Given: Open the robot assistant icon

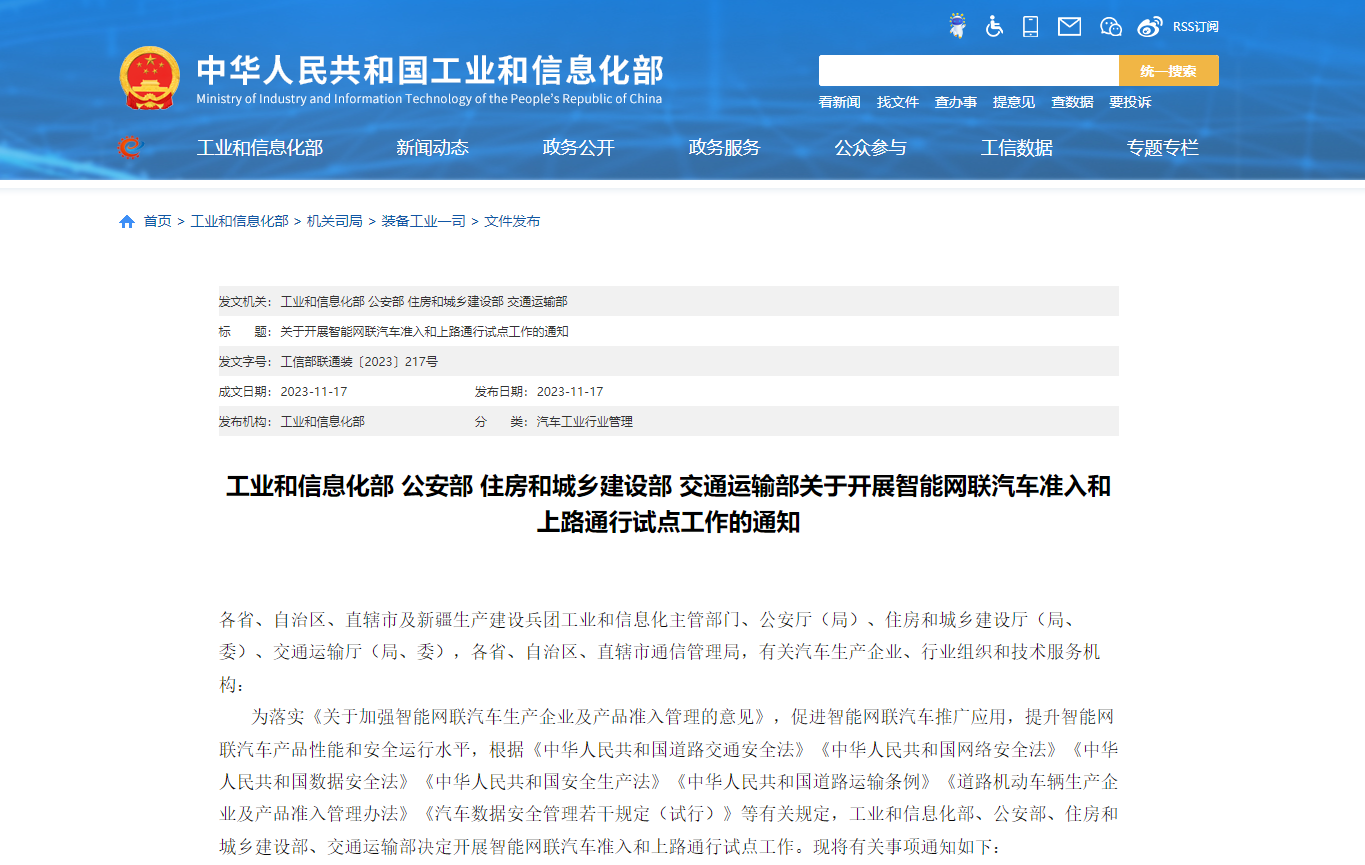Looking at the screenshot, I should [958, 26].
